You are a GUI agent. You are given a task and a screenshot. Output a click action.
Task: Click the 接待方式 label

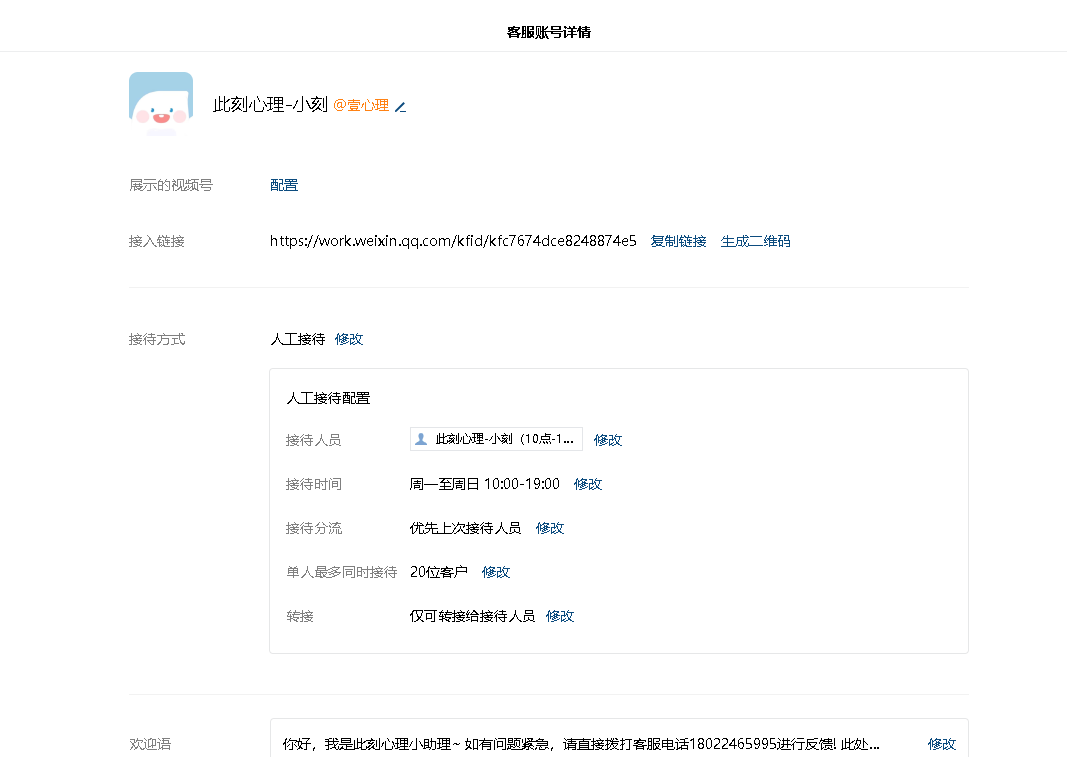point(157,339)
